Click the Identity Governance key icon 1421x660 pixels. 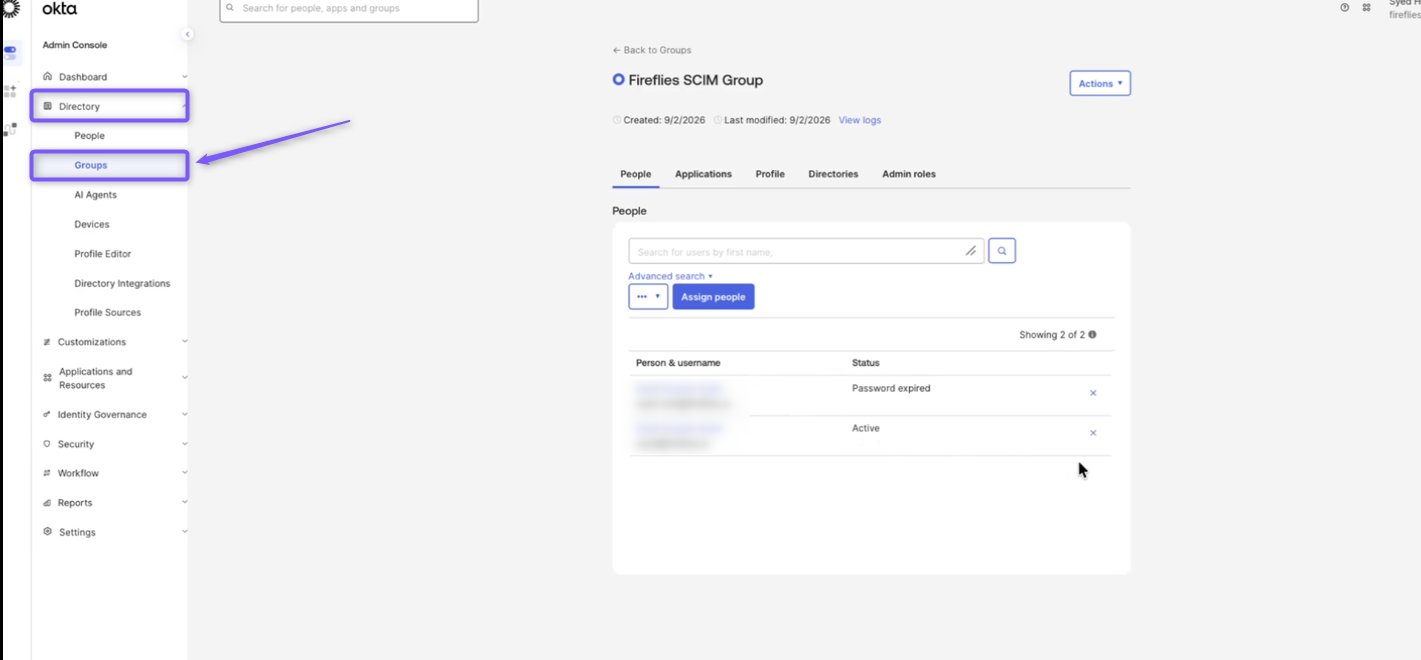click(47, 414)
